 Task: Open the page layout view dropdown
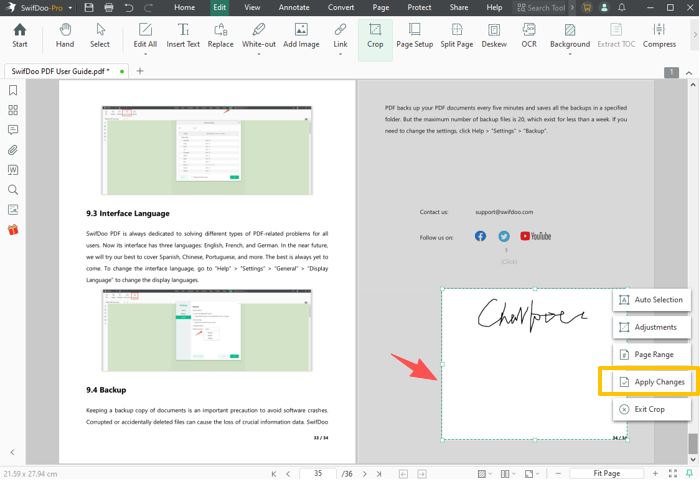(508, 473)
